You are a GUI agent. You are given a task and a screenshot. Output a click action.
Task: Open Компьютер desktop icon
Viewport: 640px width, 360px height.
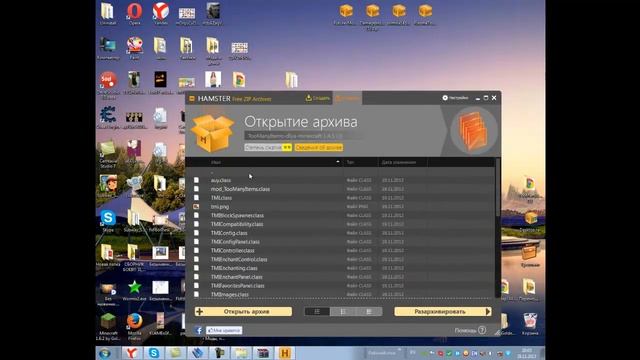pos(108,49)
